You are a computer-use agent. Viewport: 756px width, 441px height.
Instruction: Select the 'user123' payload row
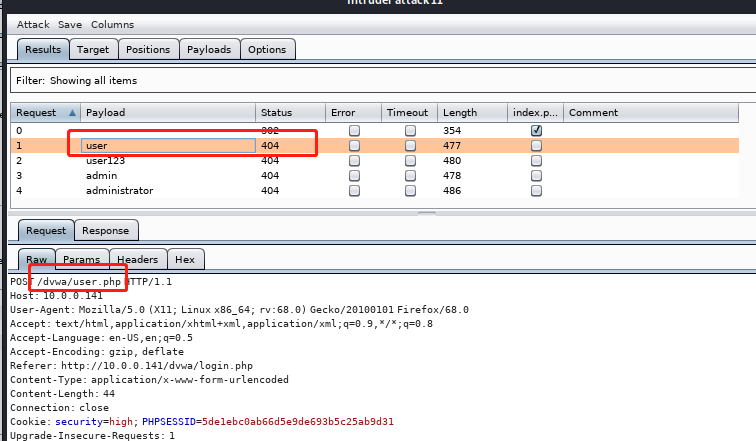coord(375,160)
